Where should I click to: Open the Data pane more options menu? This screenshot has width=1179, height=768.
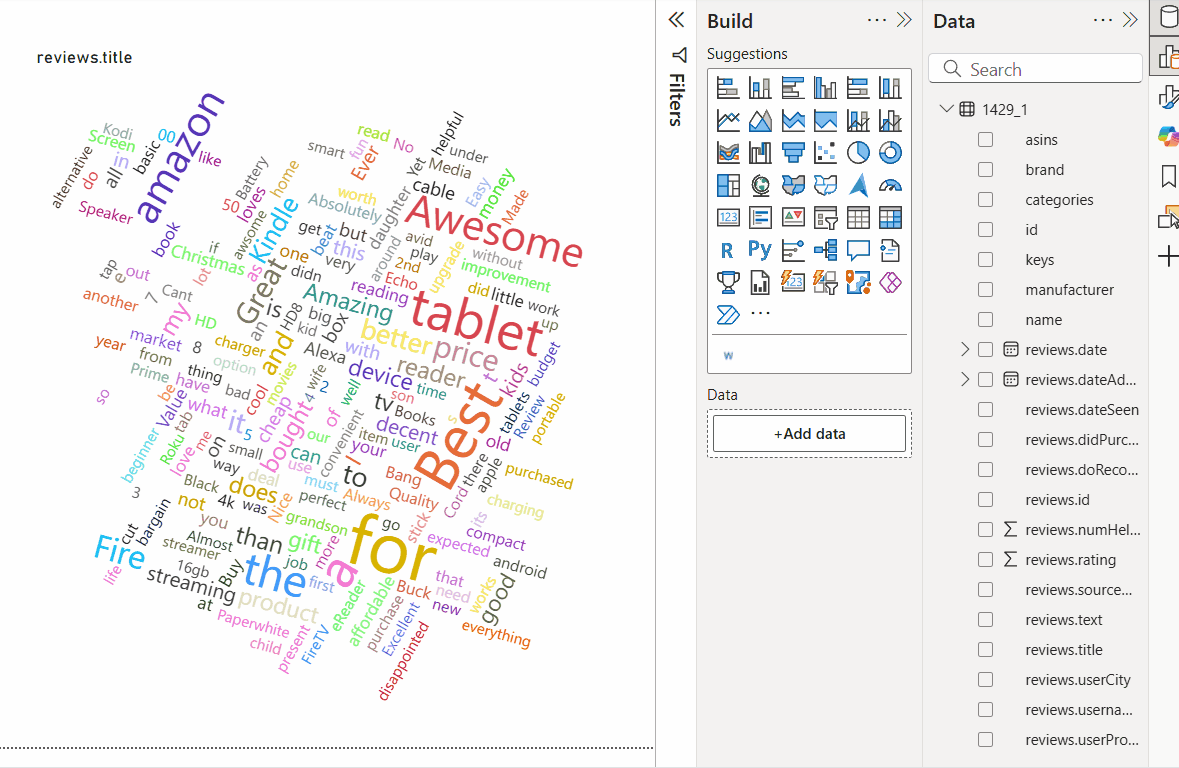point(1103,20)
